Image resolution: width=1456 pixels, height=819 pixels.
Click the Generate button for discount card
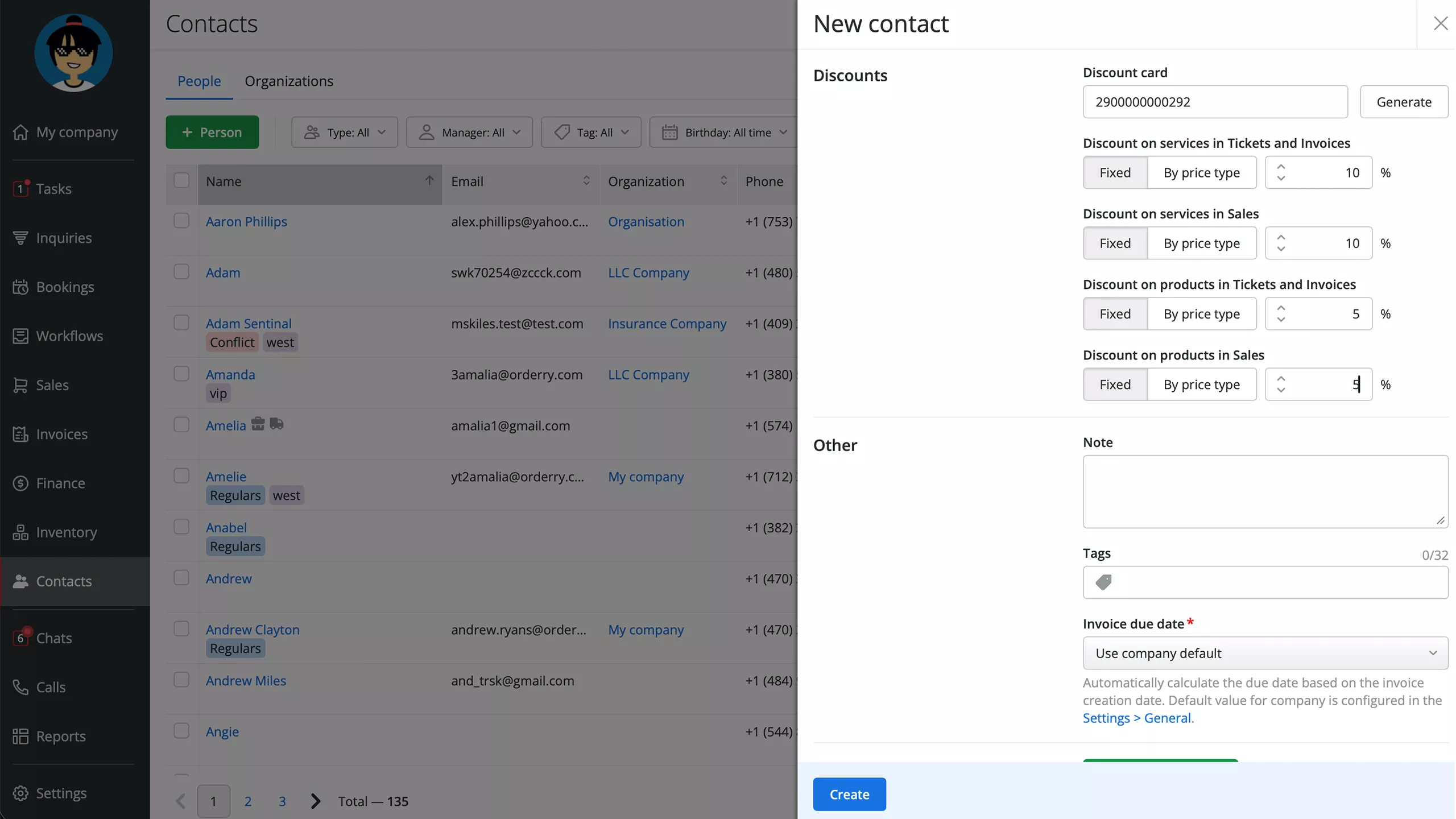coord(1403,102)
